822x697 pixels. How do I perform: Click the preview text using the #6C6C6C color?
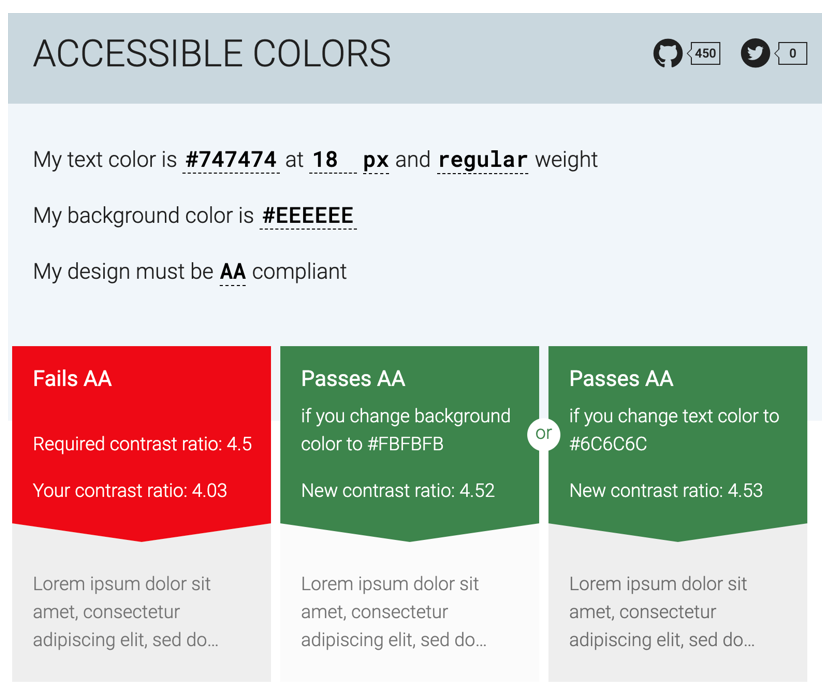[661, 611]
